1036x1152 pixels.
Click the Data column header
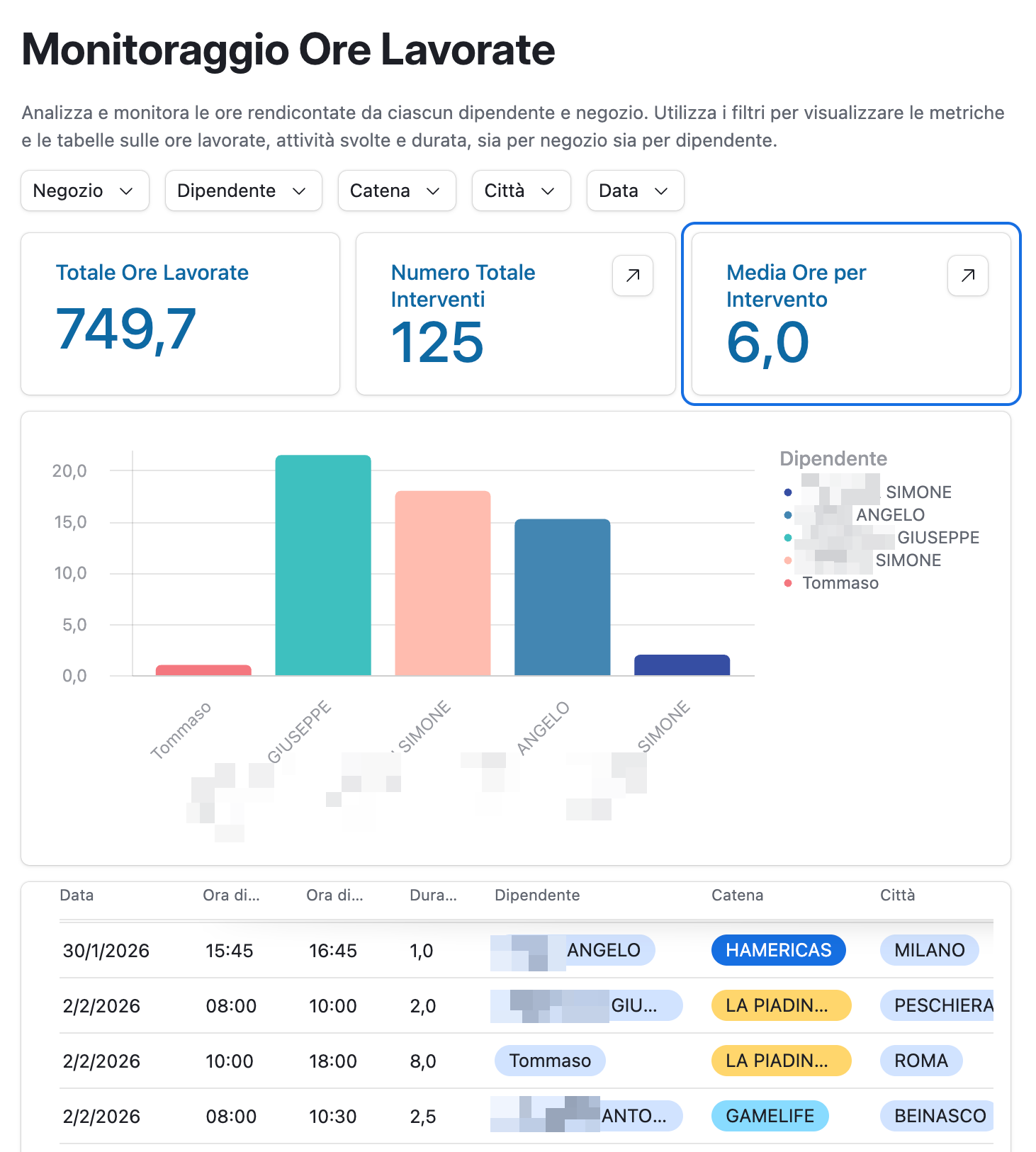77,895
